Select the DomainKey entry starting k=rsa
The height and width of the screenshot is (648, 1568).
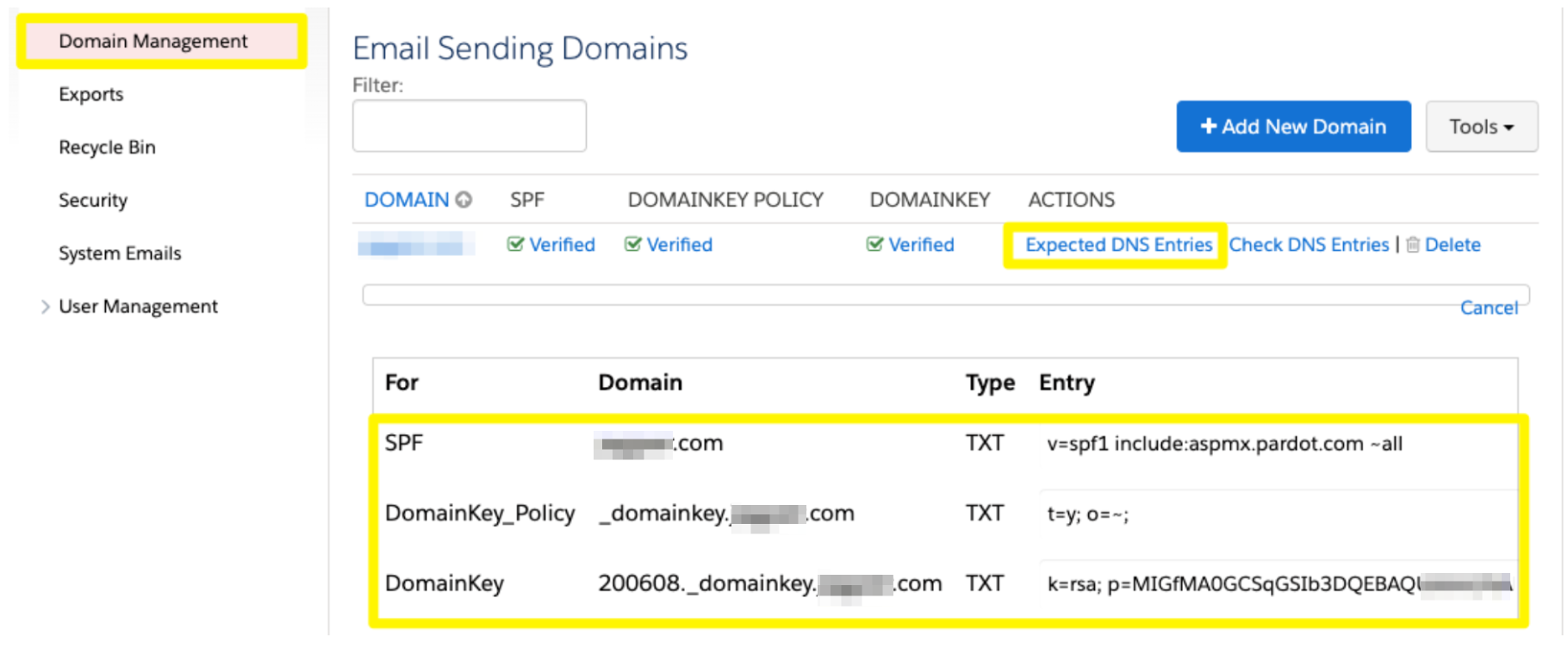pyautogui.click(x=1279, y=584)
